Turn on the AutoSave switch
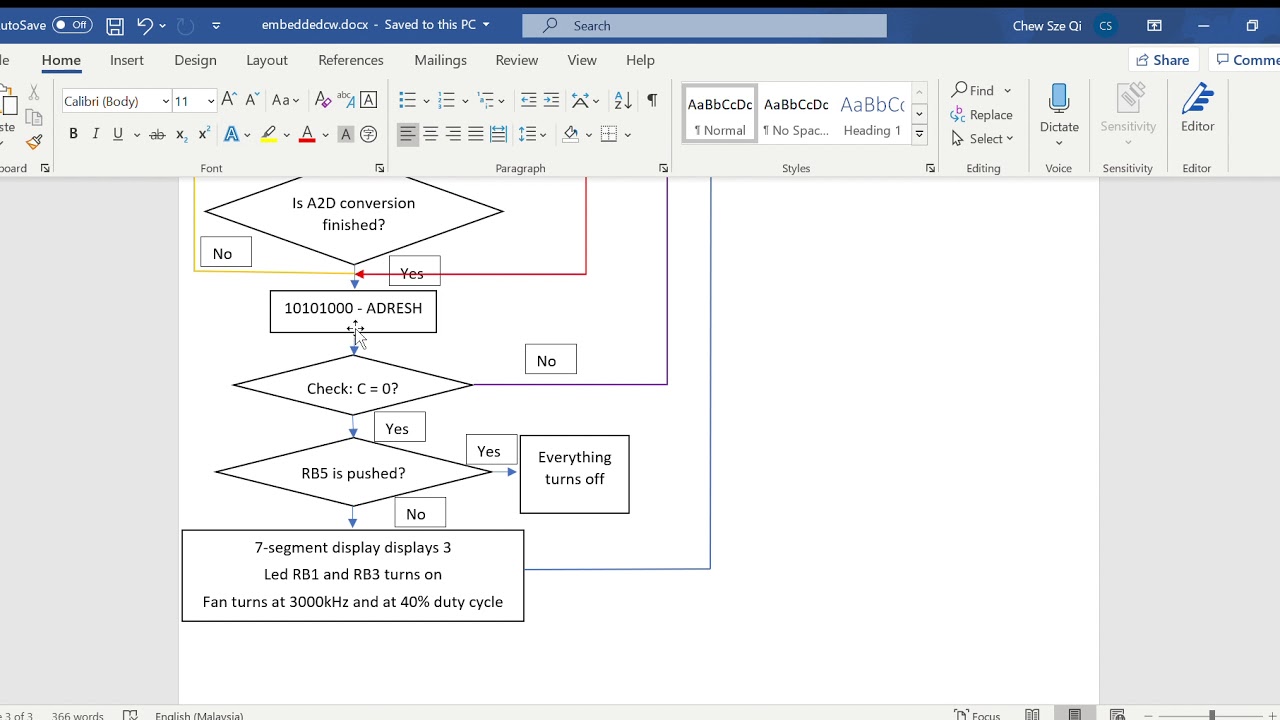 (72, 25)
